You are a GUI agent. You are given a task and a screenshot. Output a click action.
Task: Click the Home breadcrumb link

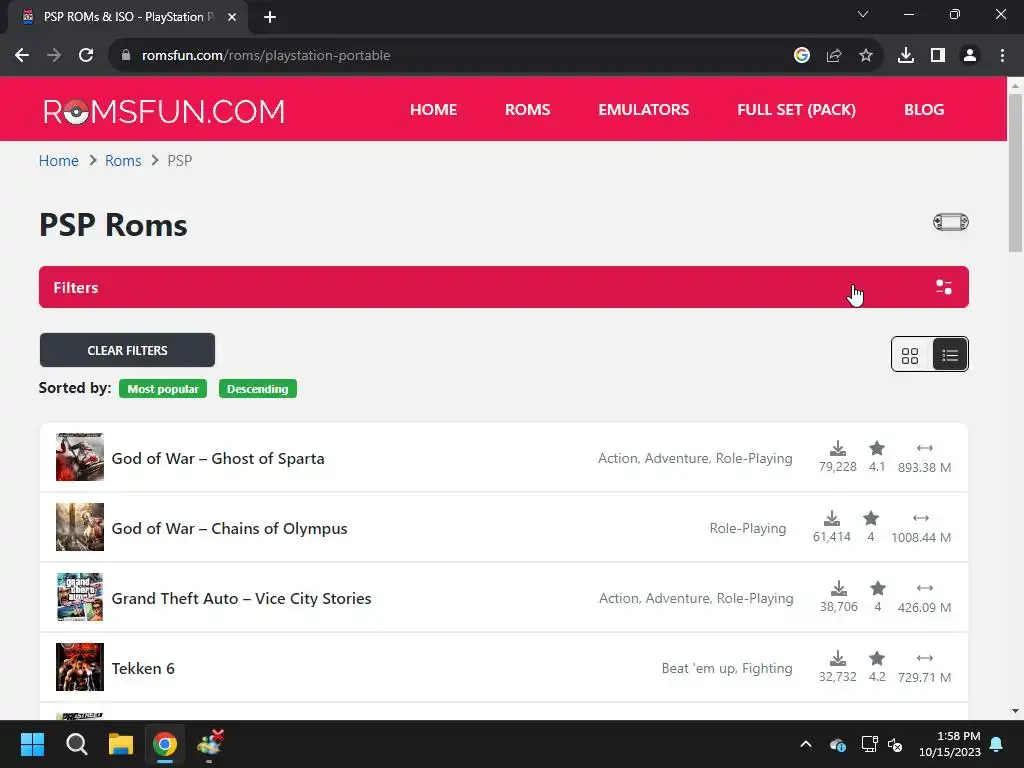click(59, 161)
